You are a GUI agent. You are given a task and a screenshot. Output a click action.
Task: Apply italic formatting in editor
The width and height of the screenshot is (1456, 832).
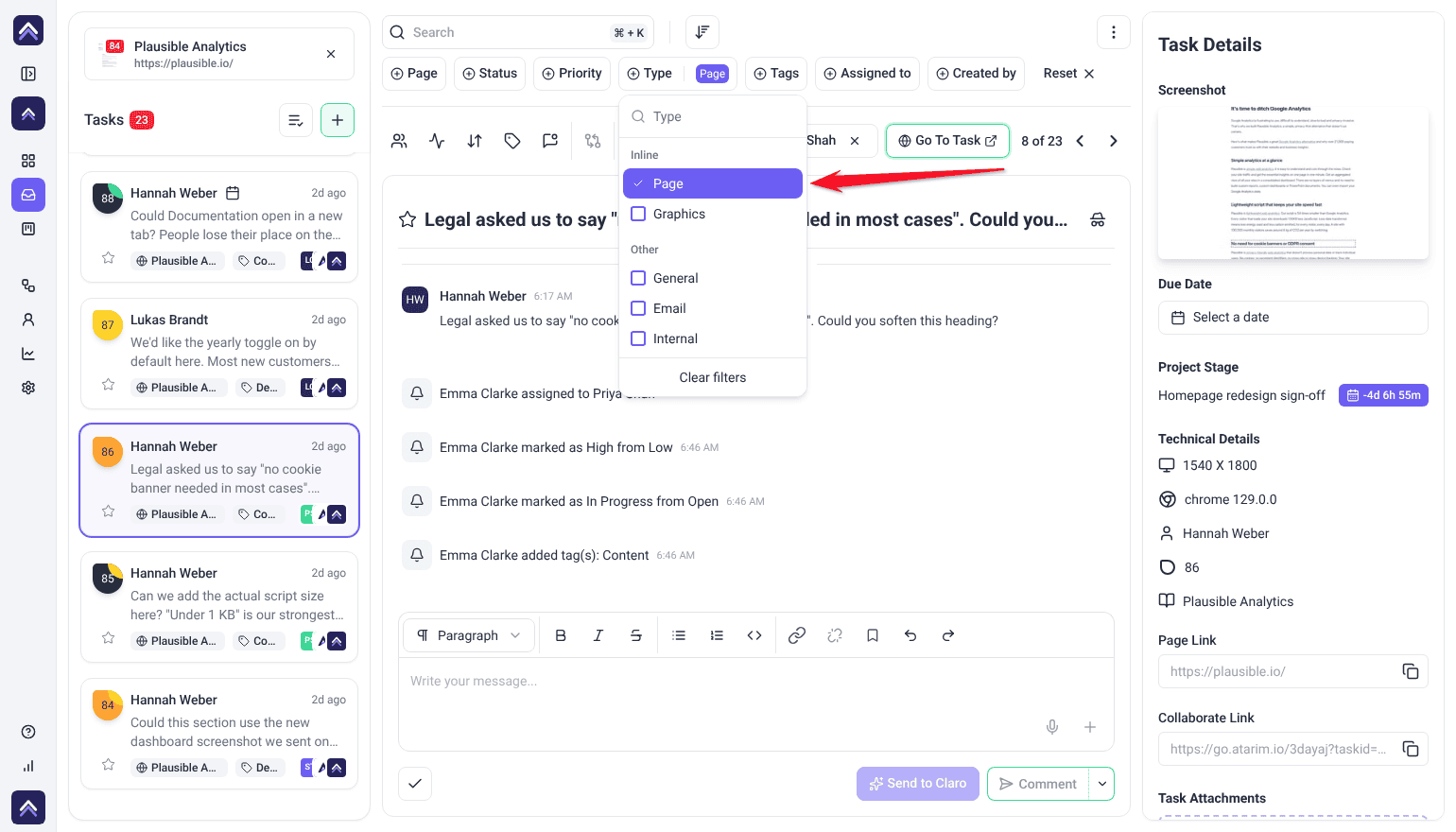[x=598, y=635]
